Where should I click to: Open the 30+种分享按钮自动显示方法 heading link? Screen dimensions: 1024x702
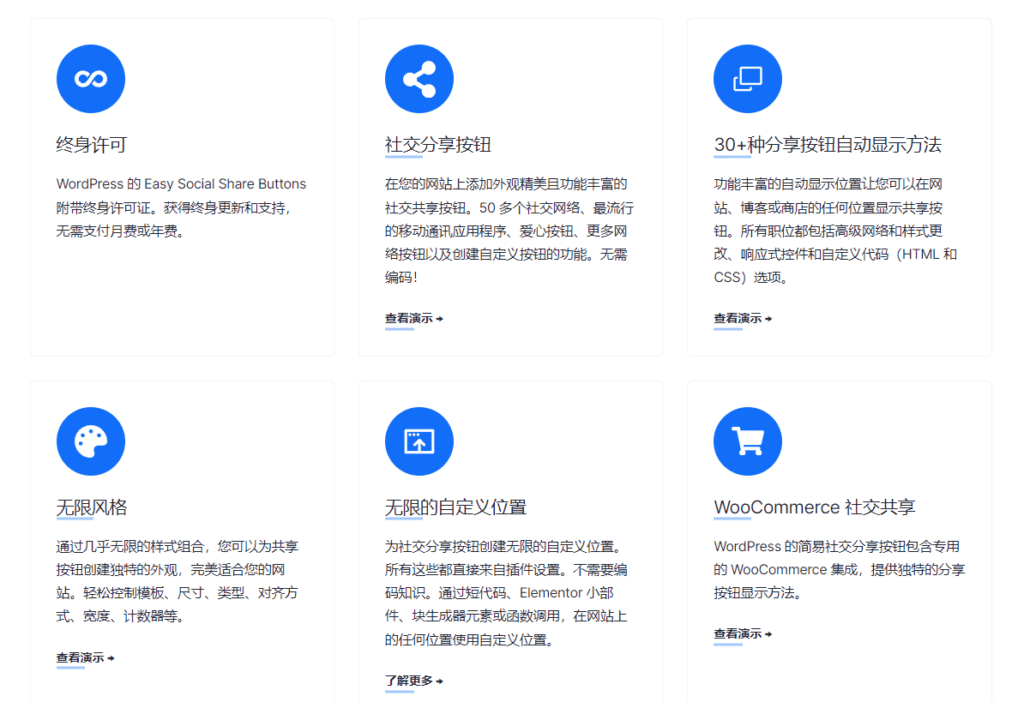pos(827,145)
